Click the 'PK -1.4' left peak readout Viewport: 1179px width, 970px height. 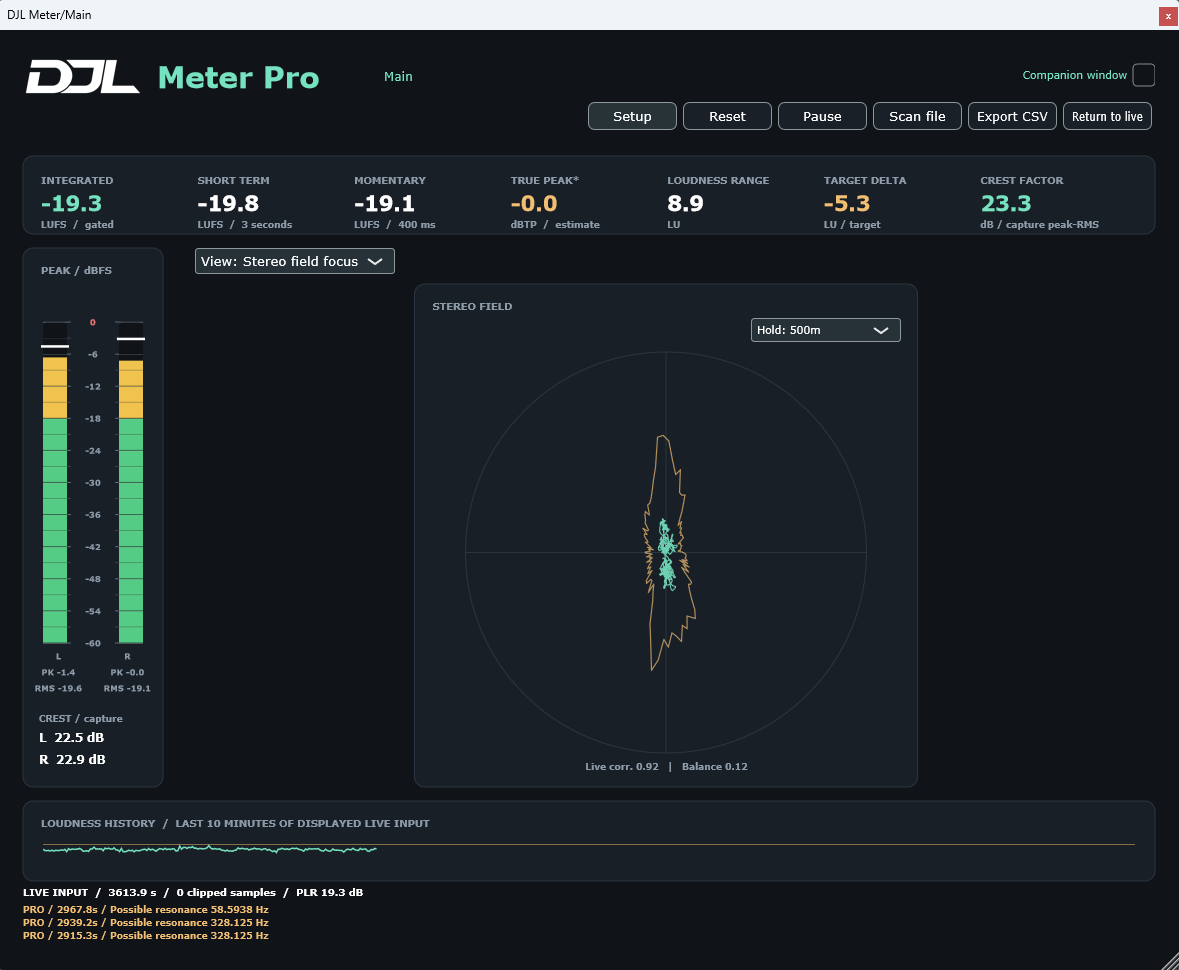[58, 672]
